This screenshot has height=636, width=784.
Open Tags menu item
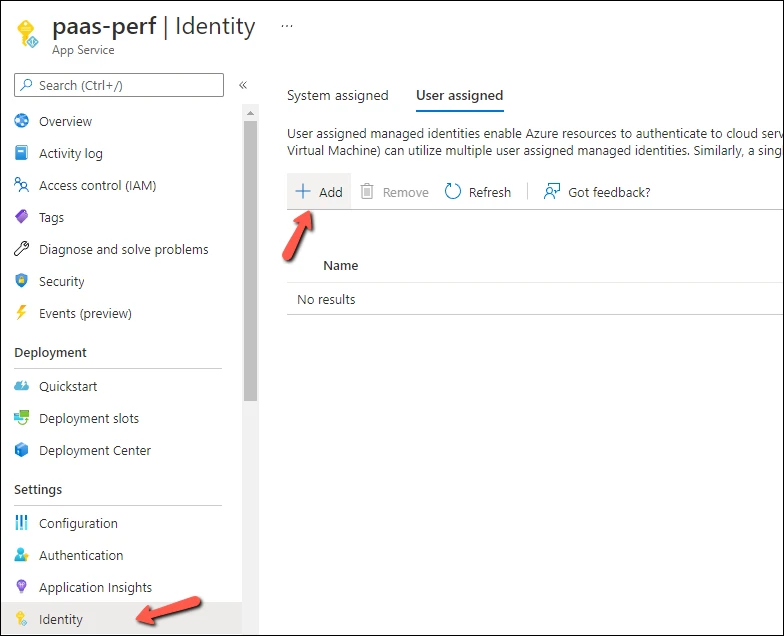[x=52, y=218]
